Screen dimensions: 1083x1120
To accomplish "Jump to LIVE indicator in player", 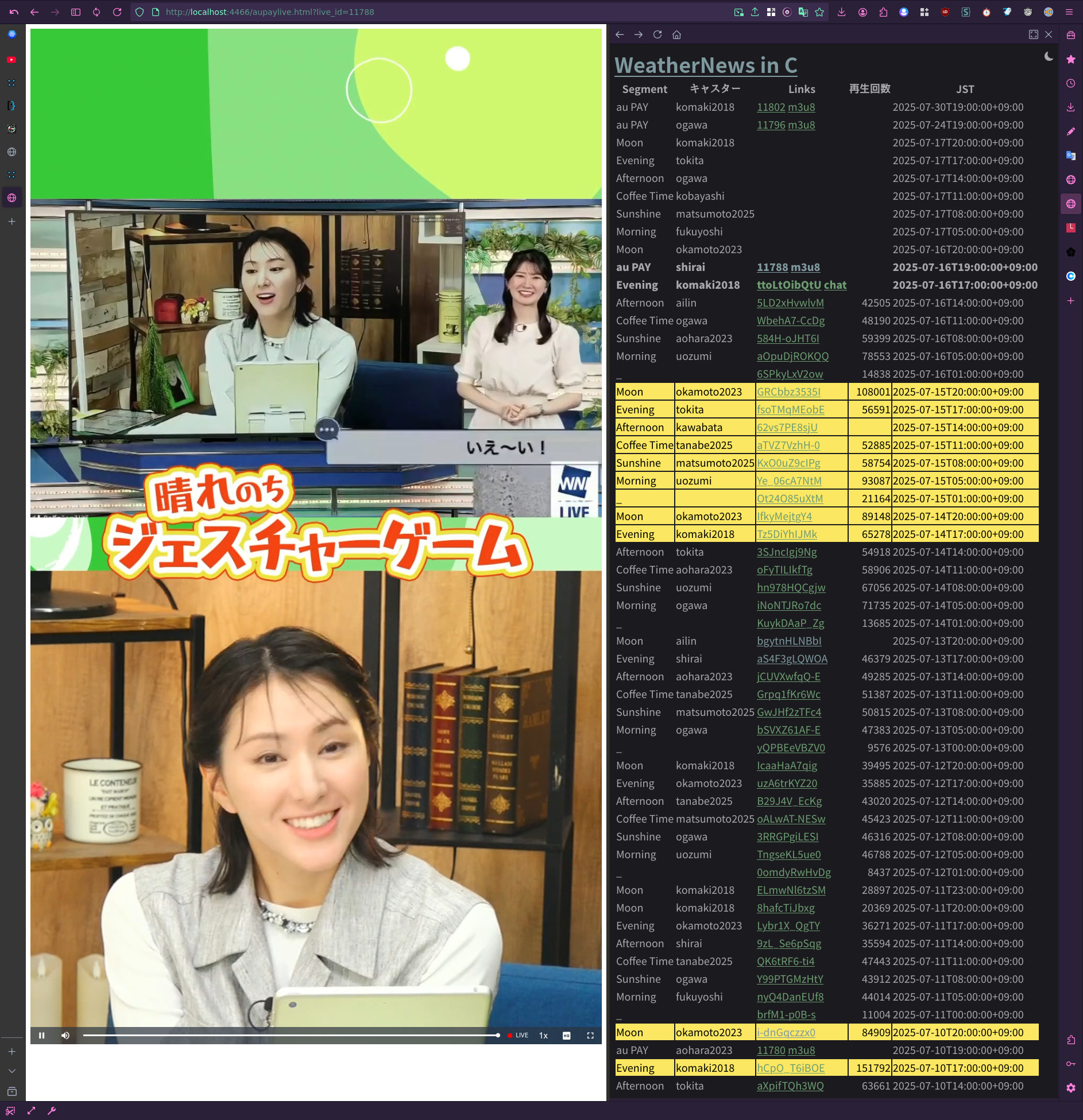I will point(517,1036).
